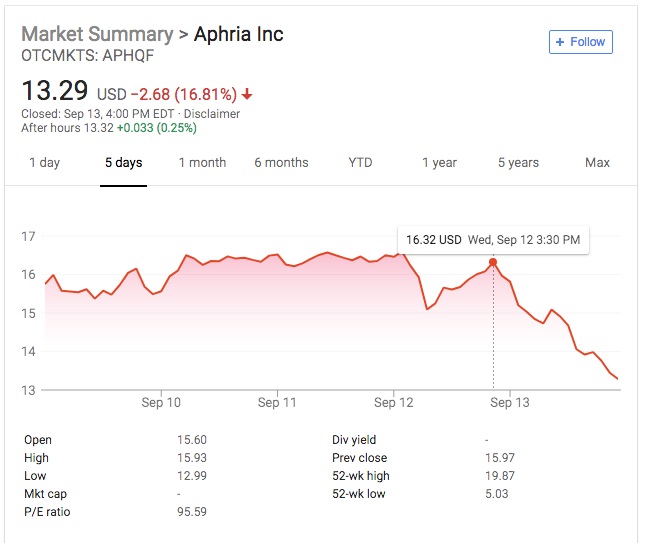
Task: Select the 1 day tab
Action: pos(44,163)
